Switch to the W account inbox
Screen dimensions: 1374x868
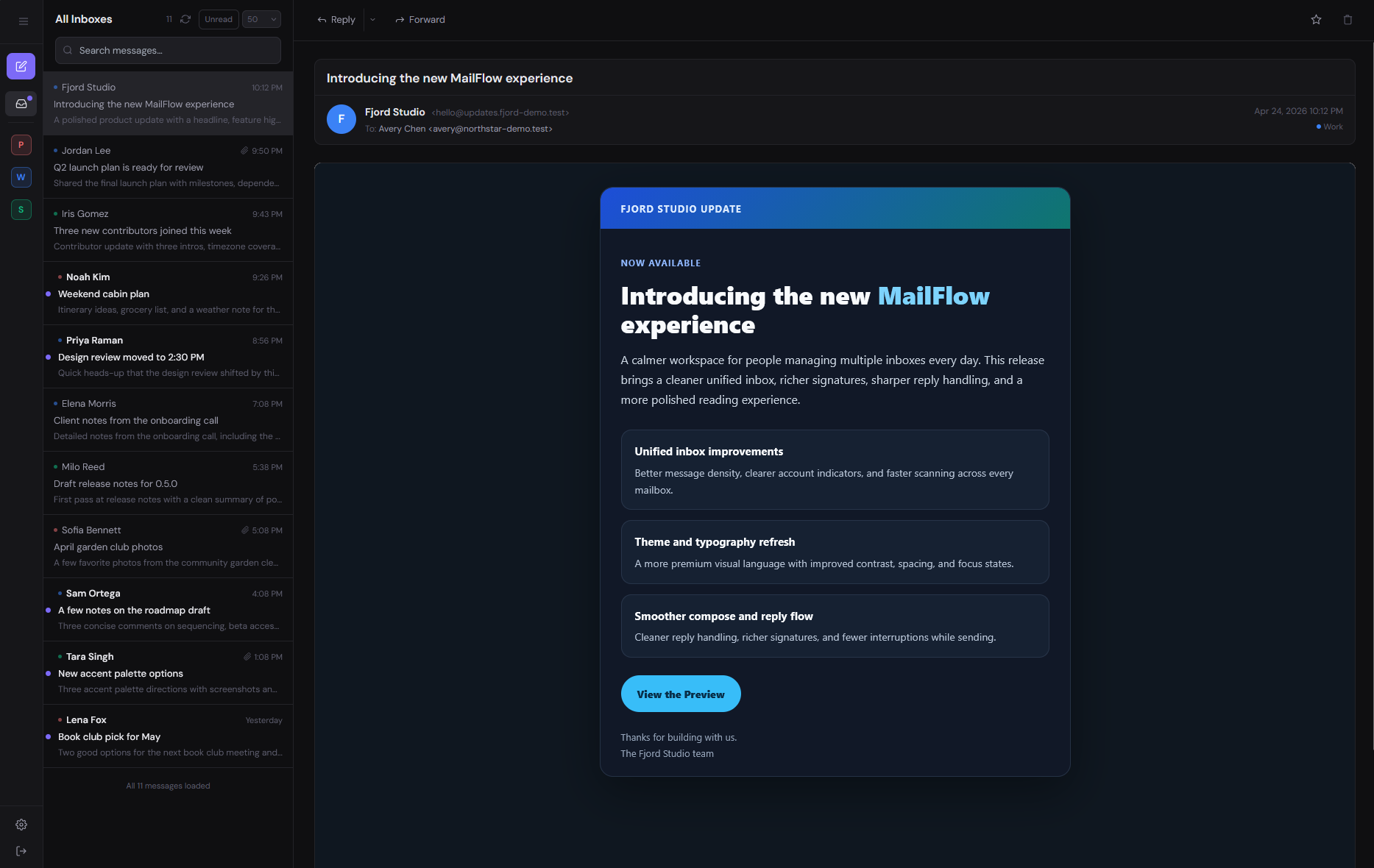21,177
